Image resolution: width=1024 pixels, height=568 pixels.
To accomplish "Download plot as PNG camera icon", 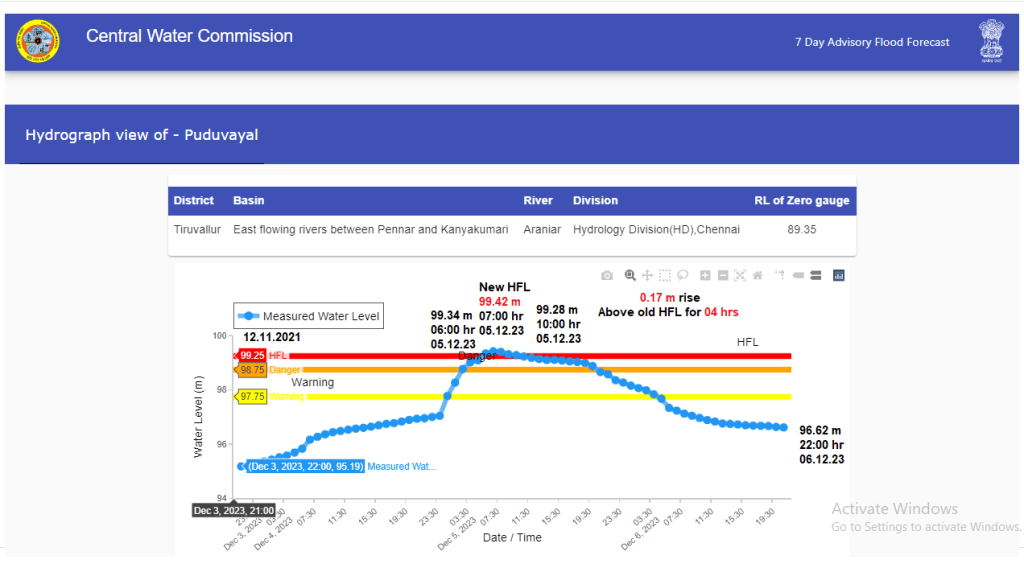I will [x=607, y=275].
